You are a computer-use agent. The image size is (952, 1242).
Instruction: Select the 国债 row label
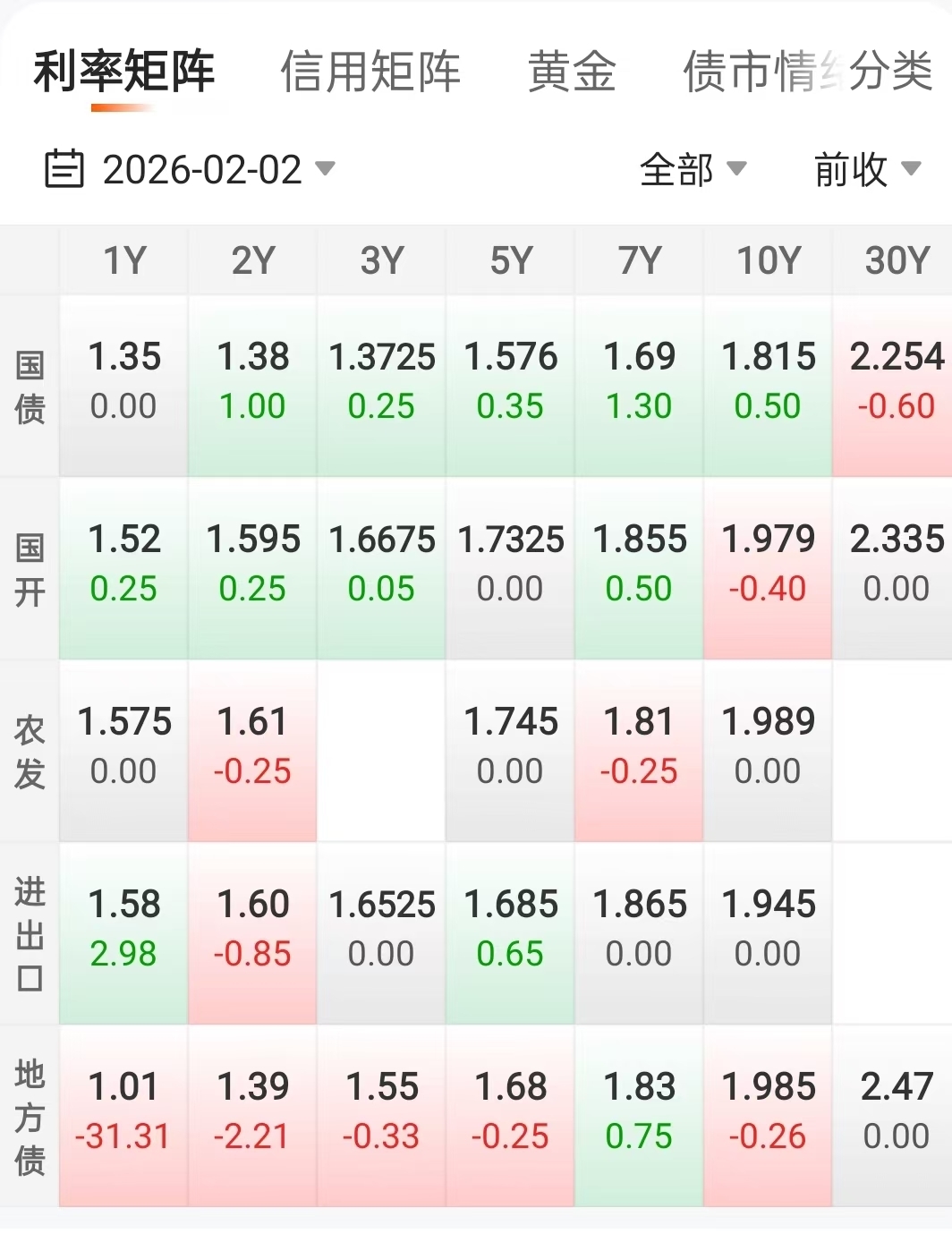[x=30, y=387]
